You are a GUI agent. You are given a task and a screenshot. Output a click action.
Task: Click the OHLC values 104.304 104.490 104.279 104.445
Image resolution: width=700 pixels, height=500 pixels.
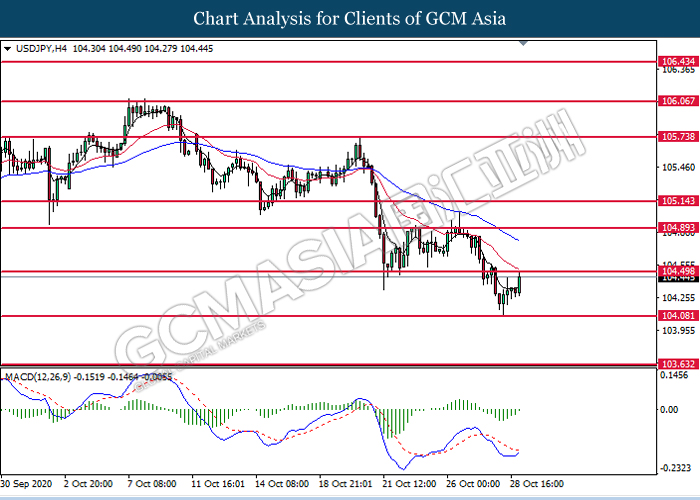coord(143,49)
